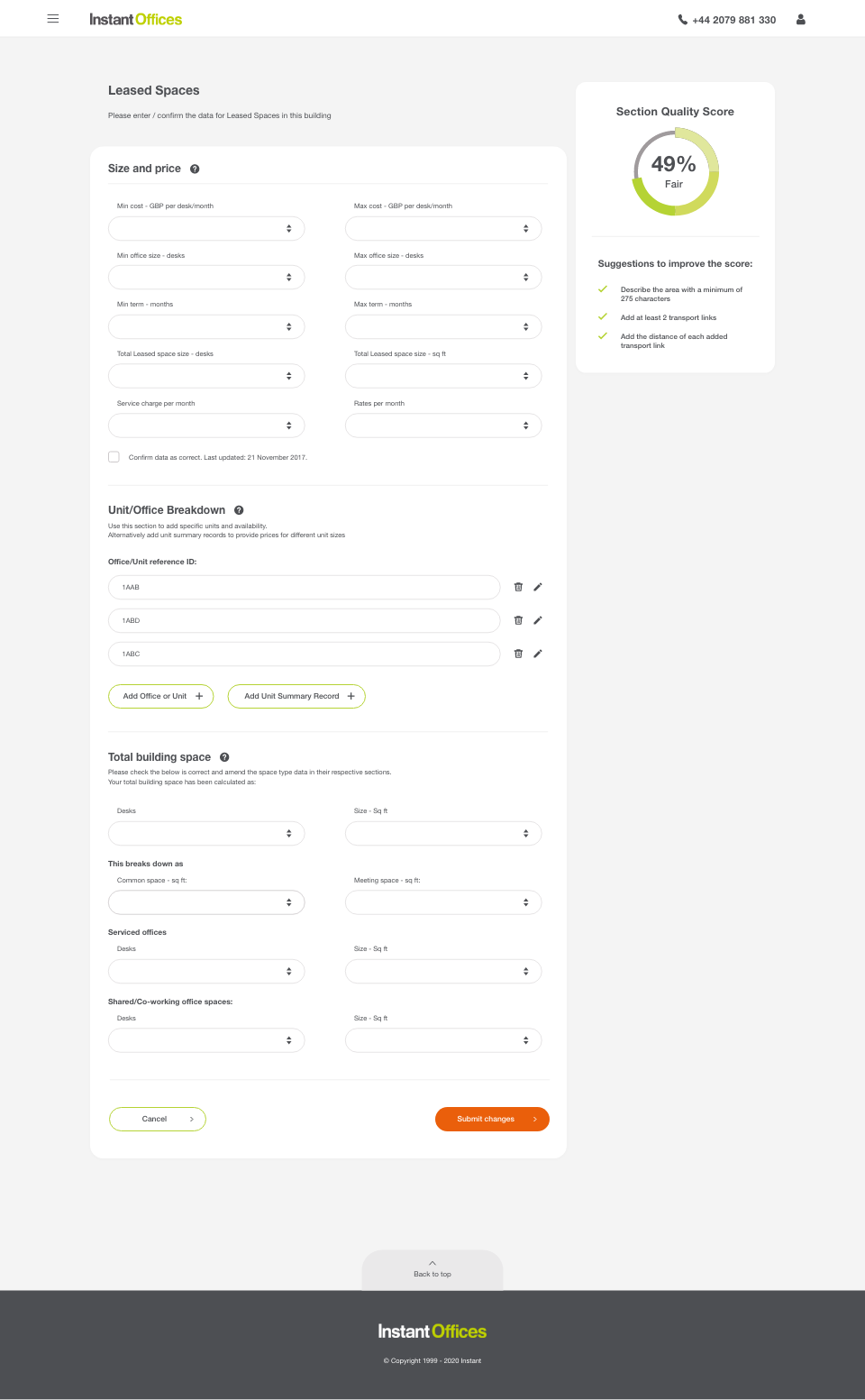Edit the 1ABD unit with pencil icon

(x=538, y=620)
